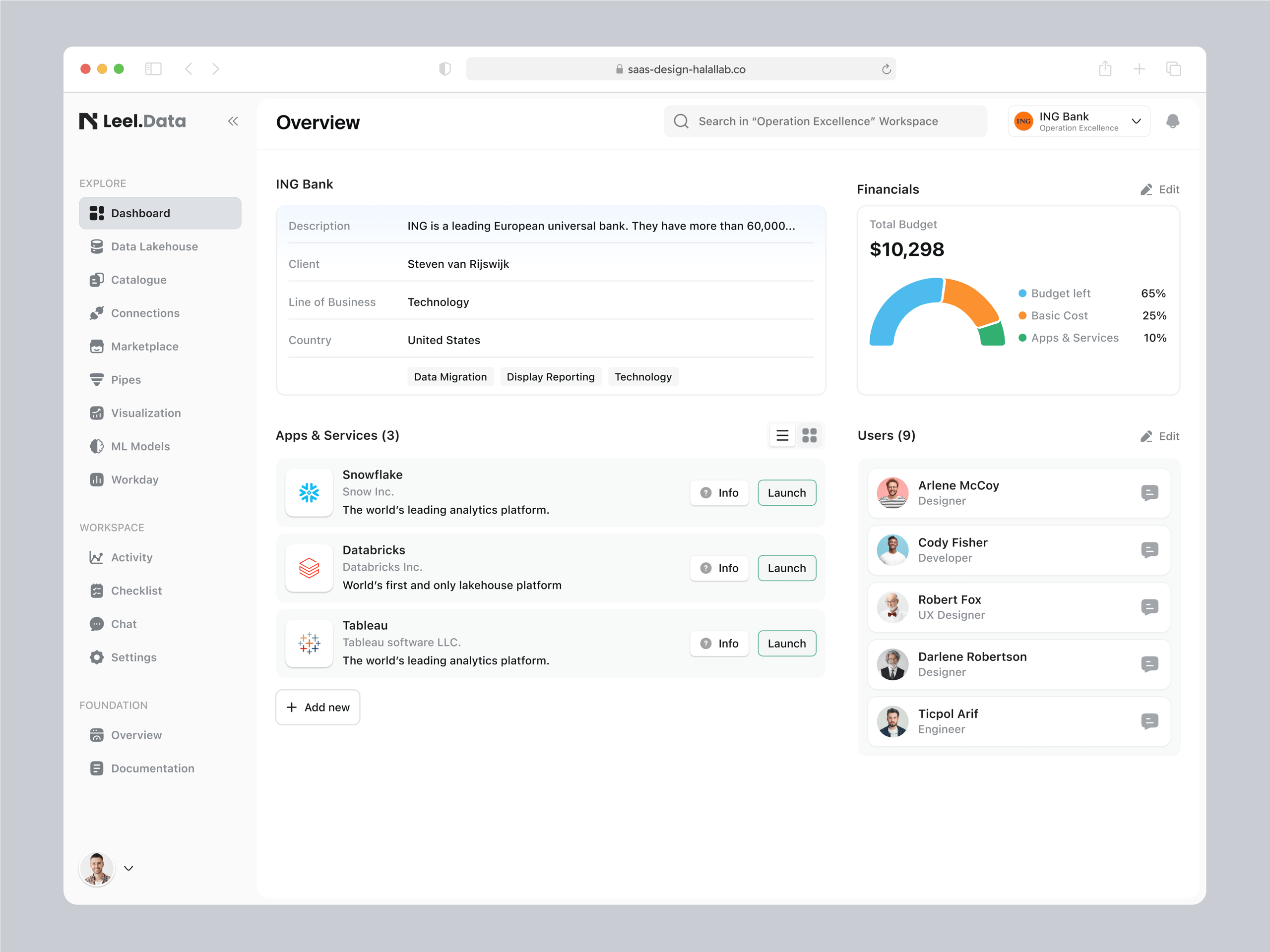Launch Snowflake app

point(787,493)
